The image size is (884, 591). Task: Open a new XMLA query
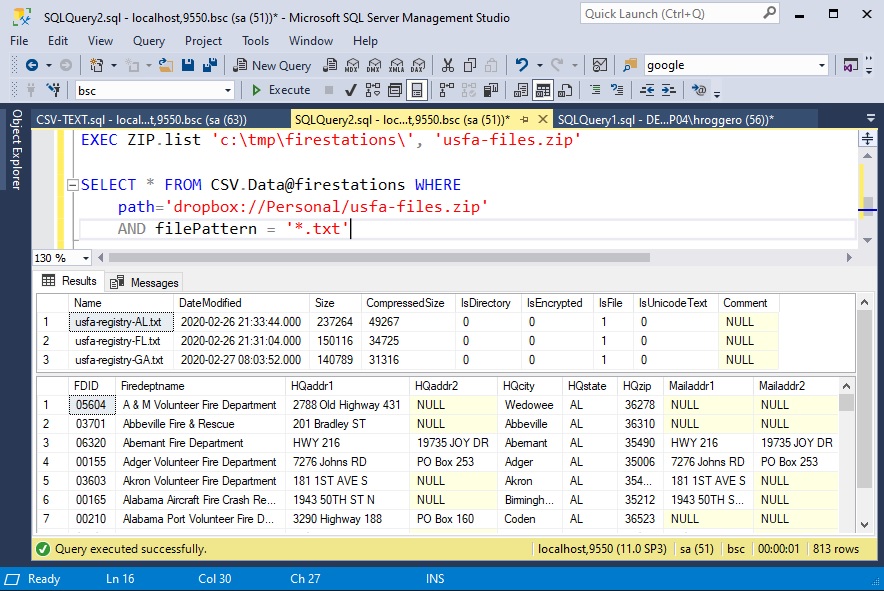tap(396, 65)
